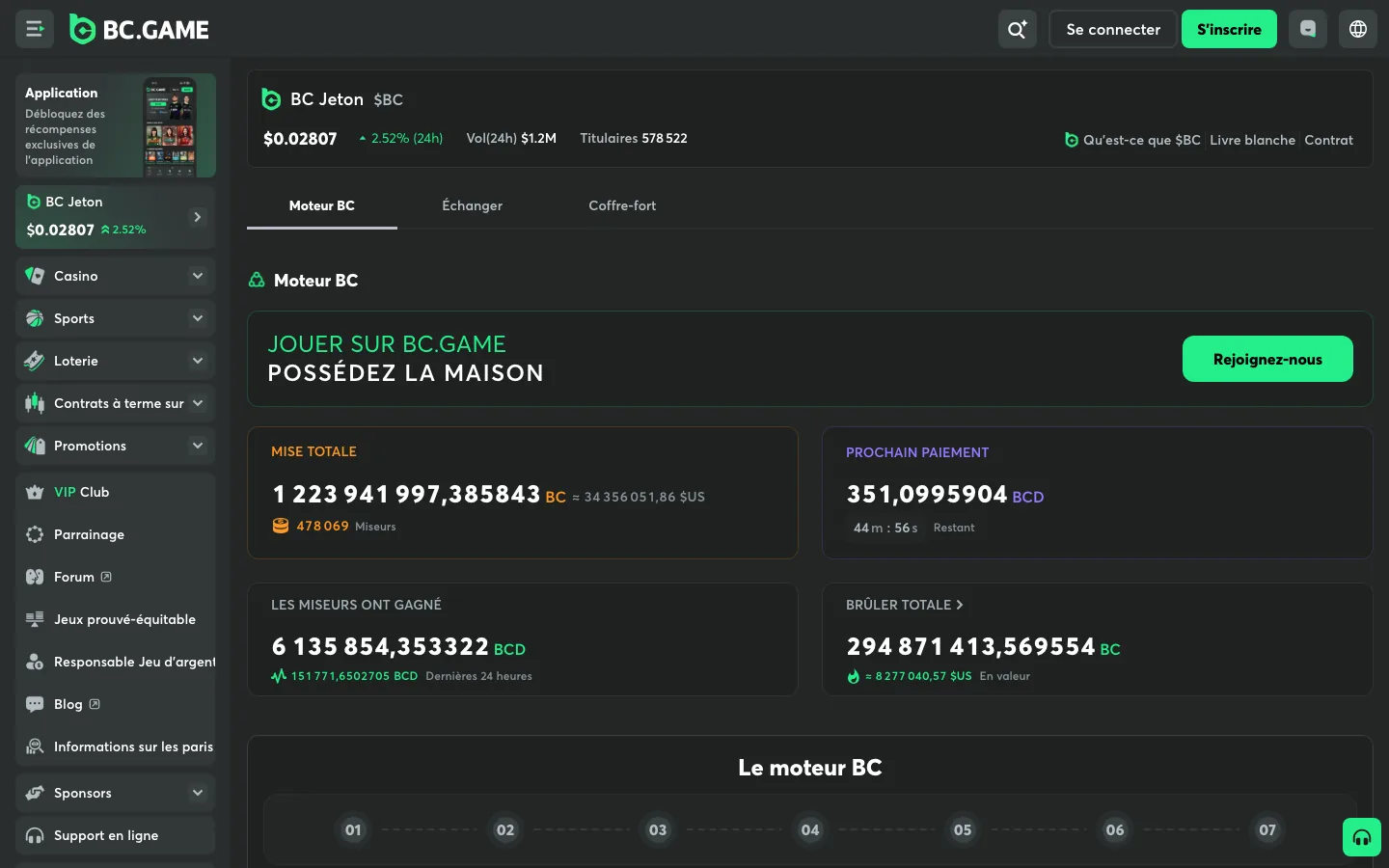
Task: Click the Loterie ticket icon
Action: (x=35, y=361)
